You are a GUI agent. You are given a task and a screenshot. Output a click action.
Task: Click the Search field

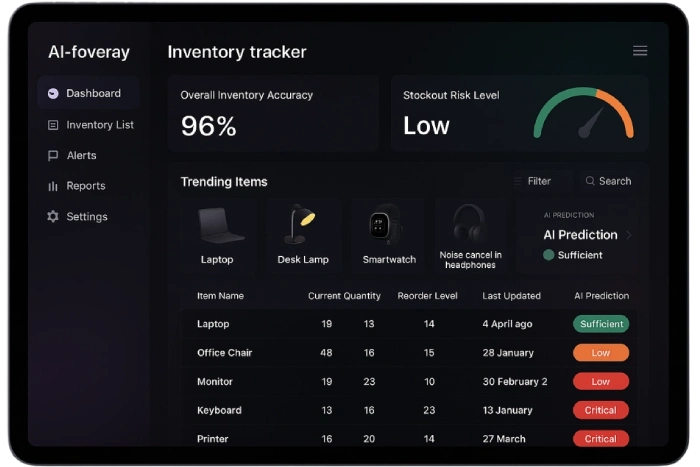pyautogui.click(x=608, y=181)
